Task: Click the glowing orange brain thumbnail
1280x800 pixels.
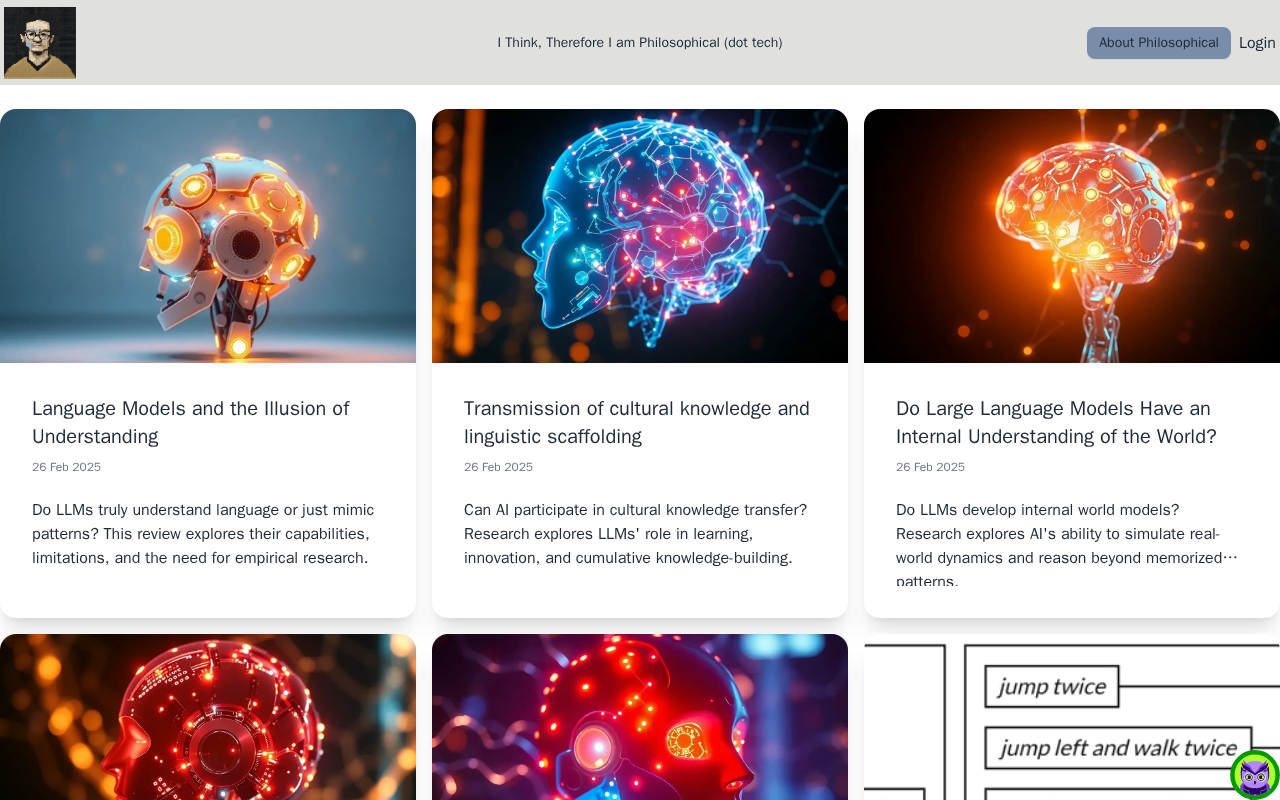Action: (x=1072, y=236)
